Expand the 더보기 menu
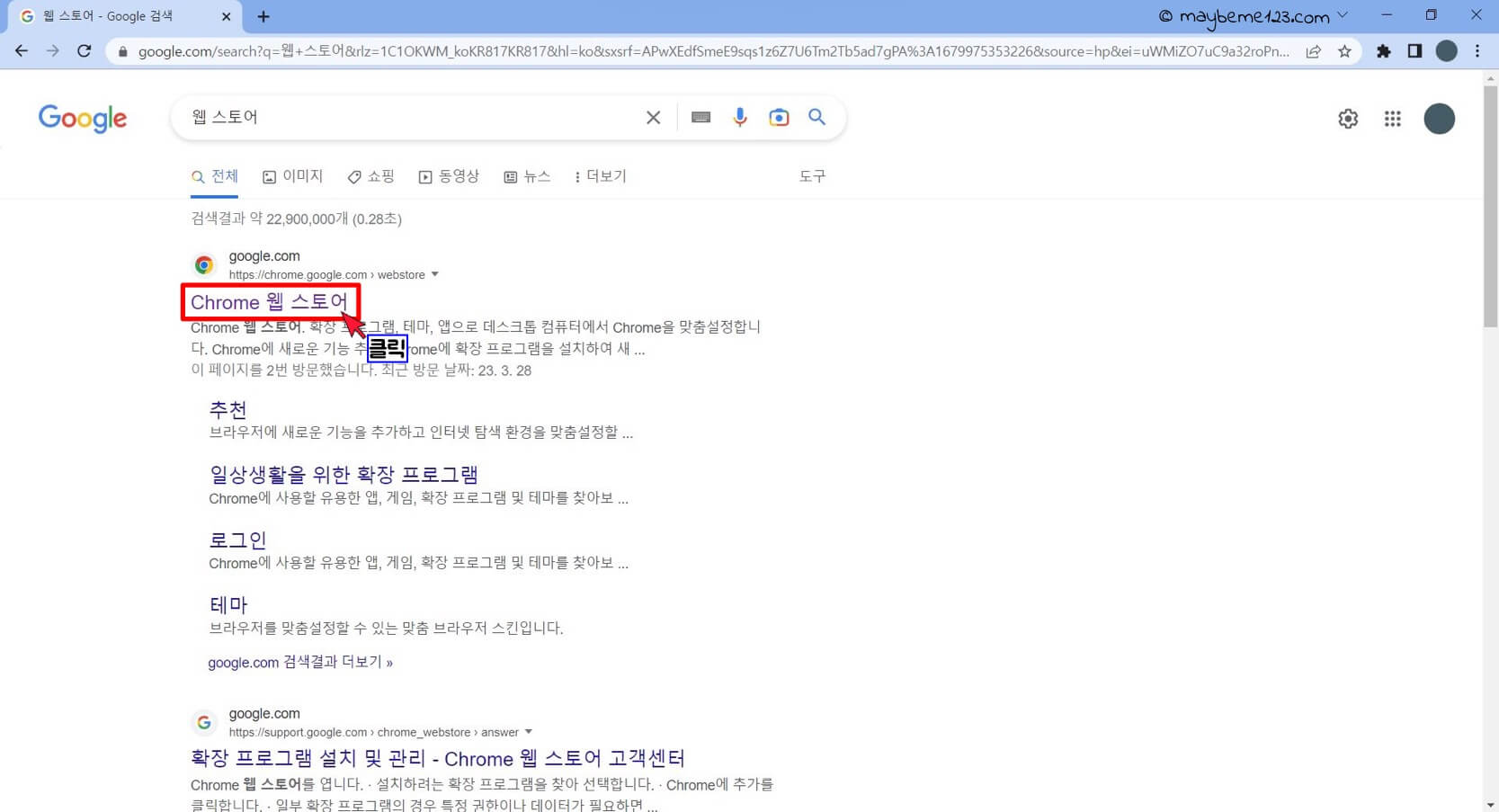This screenshot has height=812, width=1499. pos(601,176)
